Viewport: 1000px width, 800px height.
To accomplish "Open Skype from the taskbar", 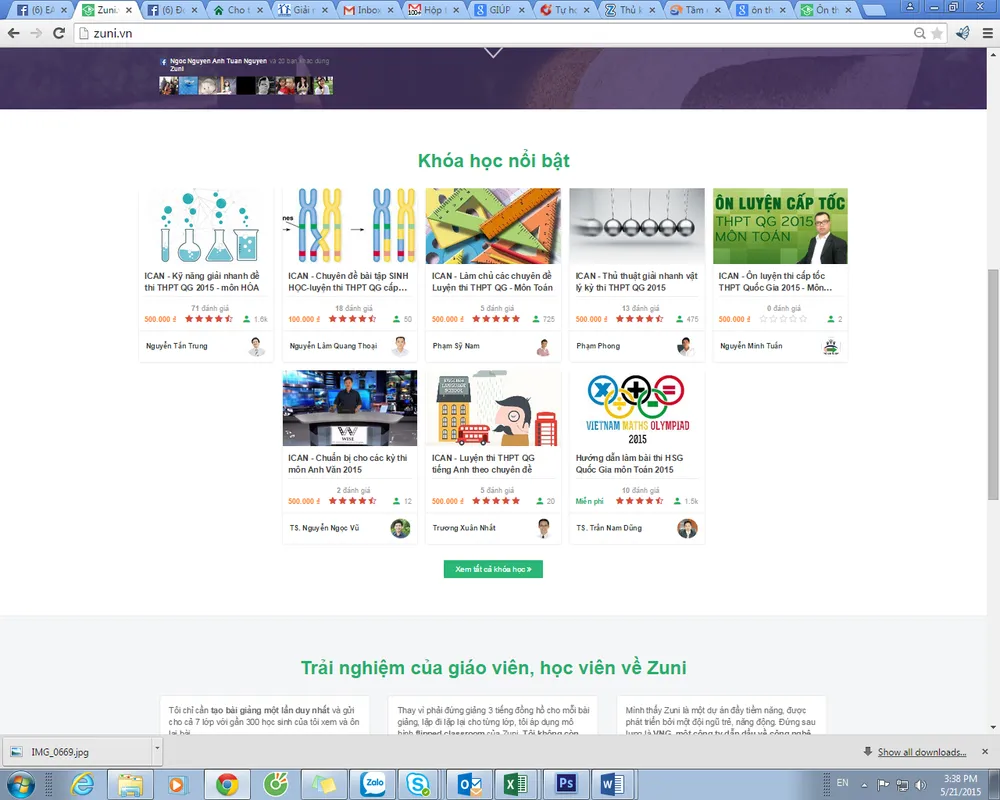I will [x=418, y=783].
